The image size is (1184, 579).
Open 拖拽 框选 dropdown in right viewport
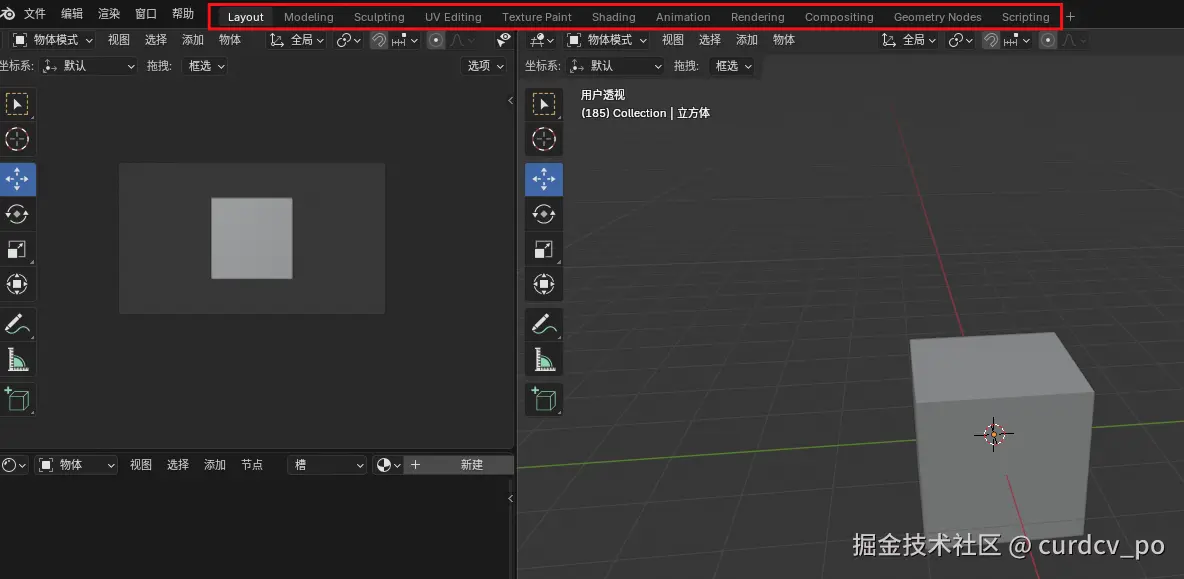point(731,66)
